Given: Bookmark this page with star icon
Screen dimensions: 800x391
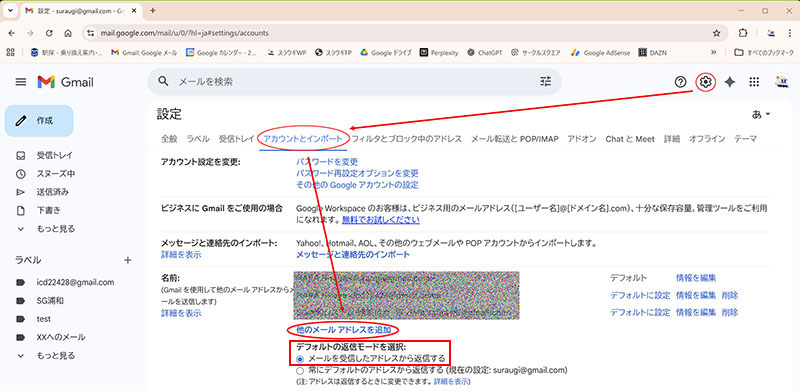Looking at the screenshot, I should [x=716, y=33].
